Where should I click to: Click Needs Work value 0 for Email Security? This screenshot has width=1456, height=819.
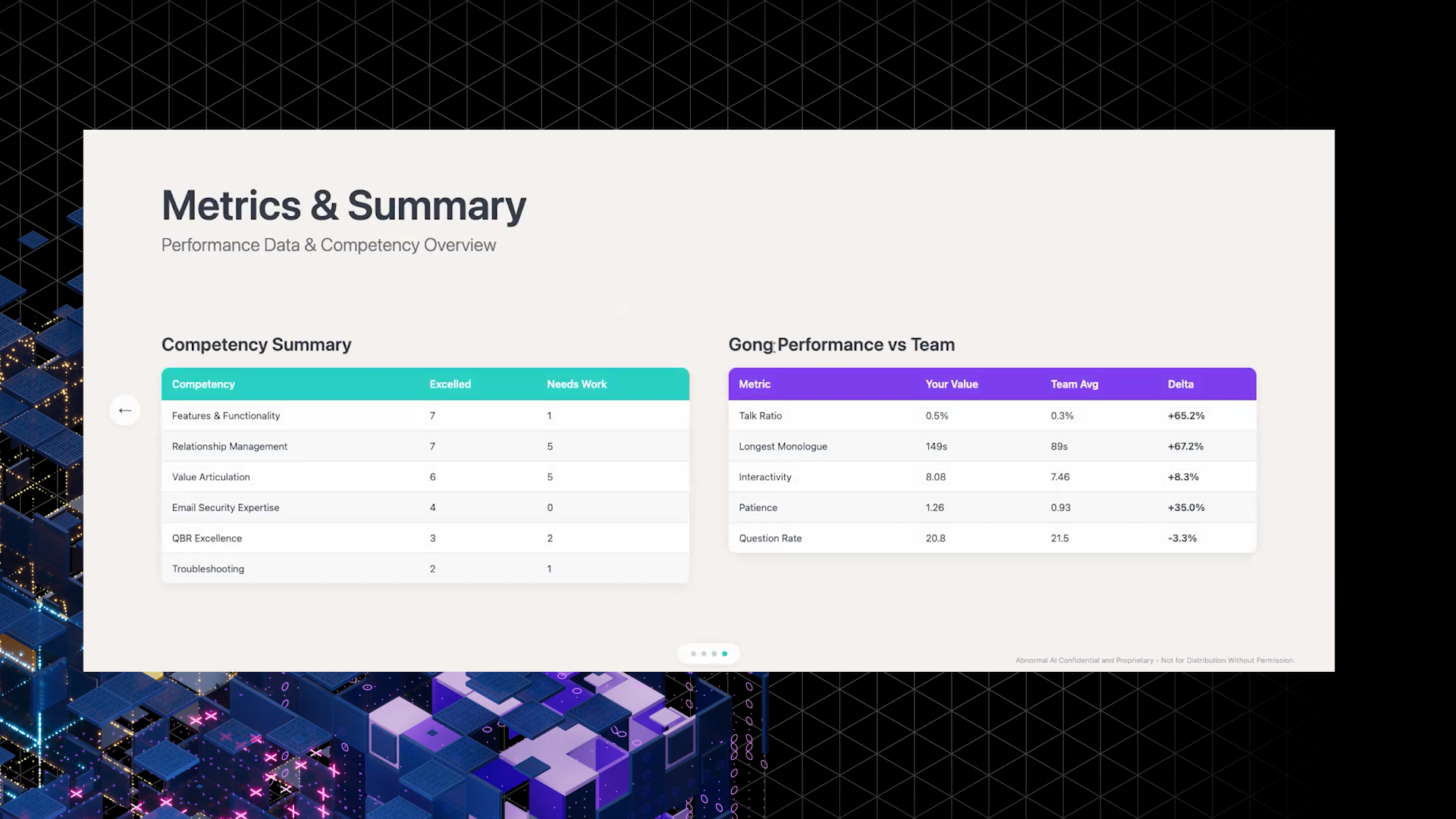(550, 507)
